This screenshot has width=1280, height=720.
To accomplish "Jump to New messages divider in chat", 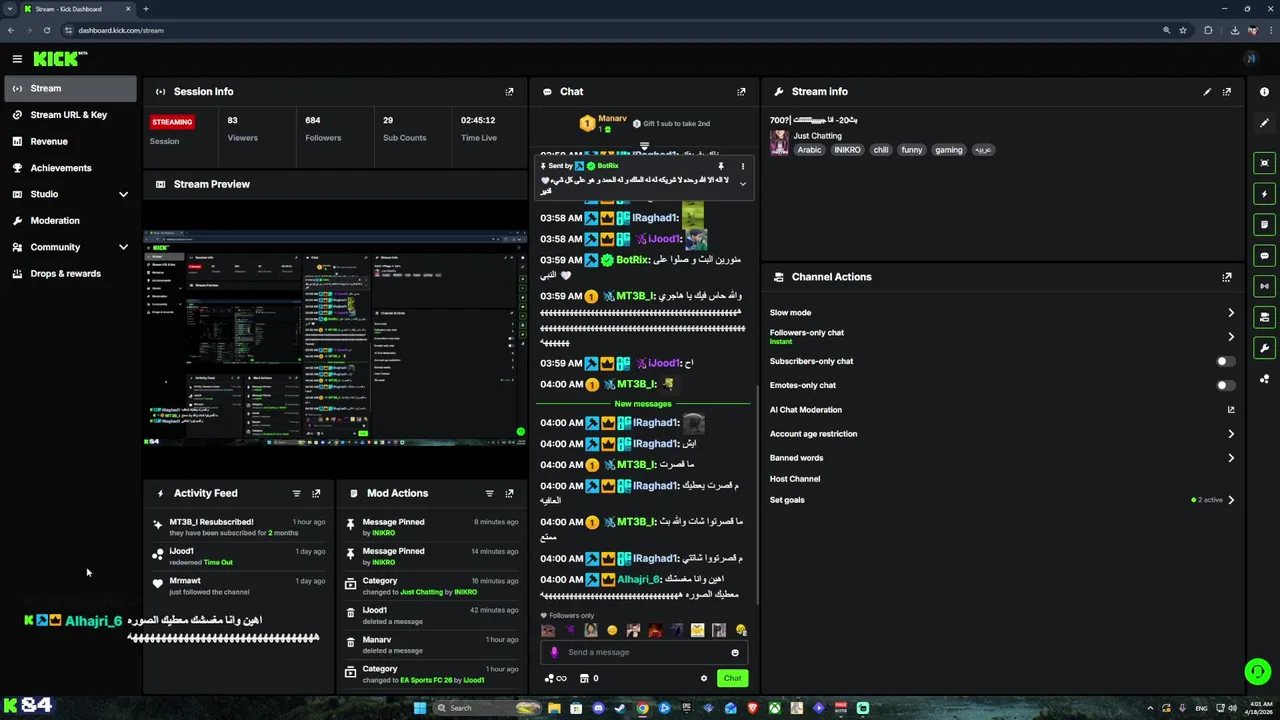I will 643,404.
